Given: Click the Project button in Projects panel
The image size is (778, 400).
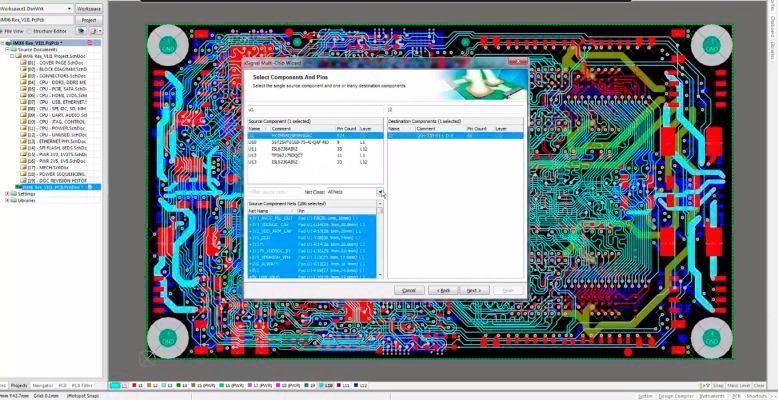Looking at the screenshot, I should tap(89, 20).
